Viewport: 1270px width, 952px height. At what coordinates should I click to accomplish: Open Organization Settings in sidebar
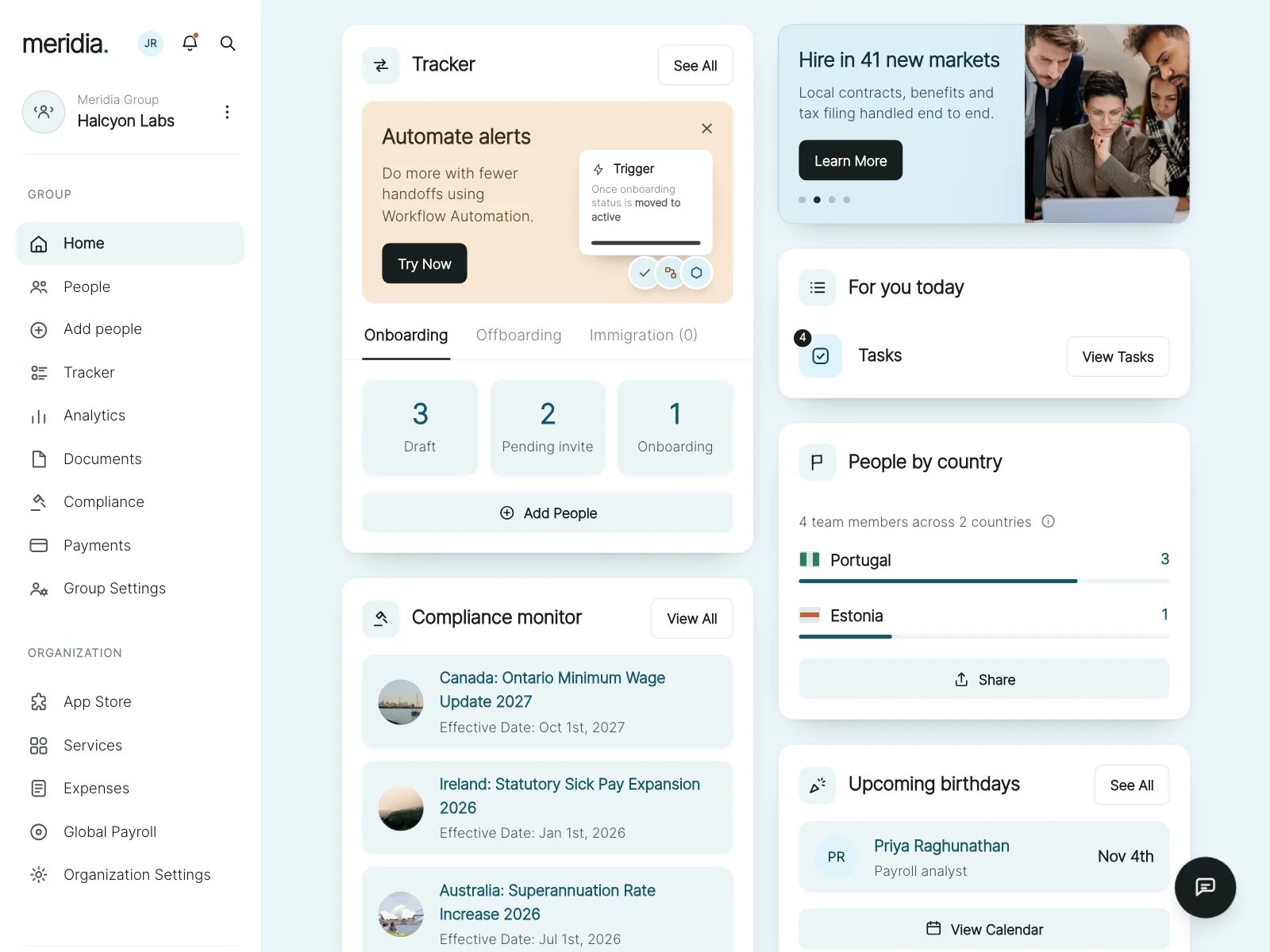[x=130, y=875]
